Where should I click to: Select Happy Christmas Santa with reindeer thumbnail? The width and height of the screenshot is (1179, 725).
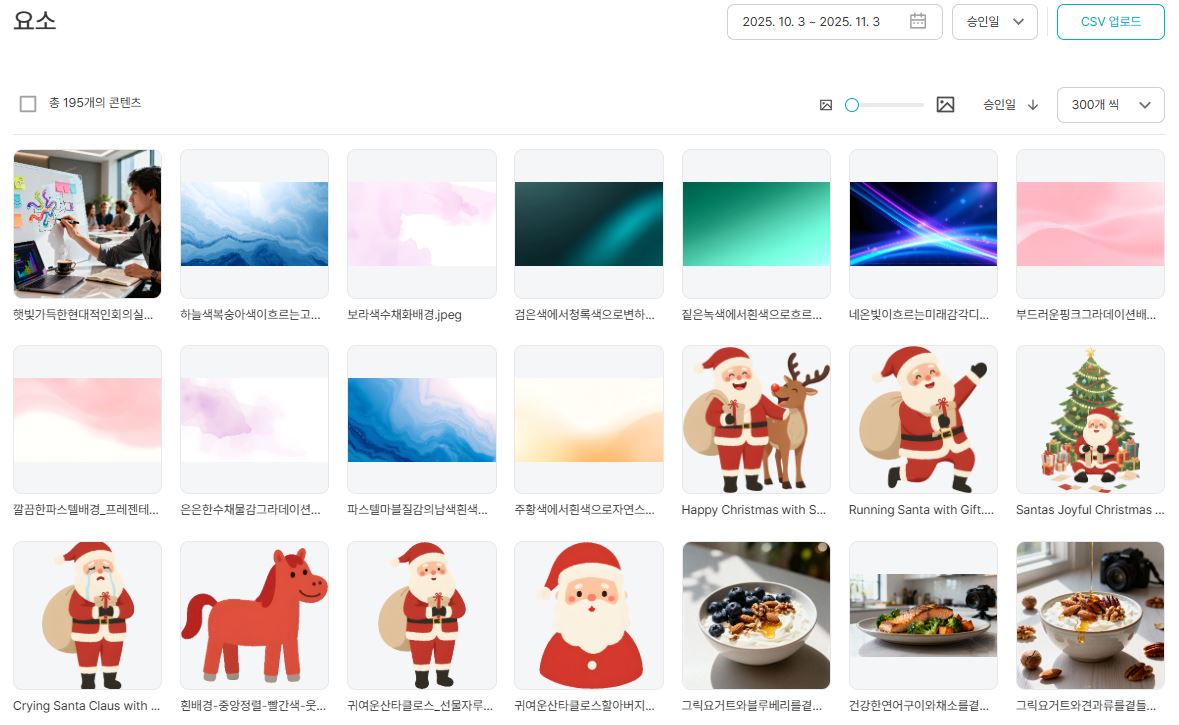click(x=755, y=420)
